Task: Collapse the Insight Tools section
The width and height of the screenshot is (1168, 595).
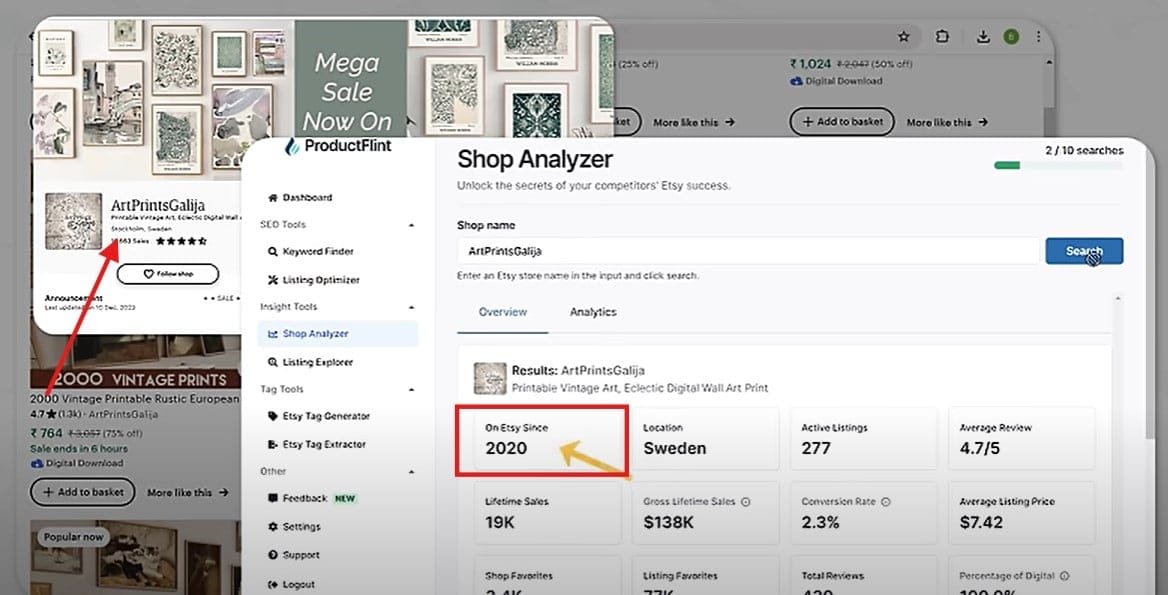Action: [412, 307]
